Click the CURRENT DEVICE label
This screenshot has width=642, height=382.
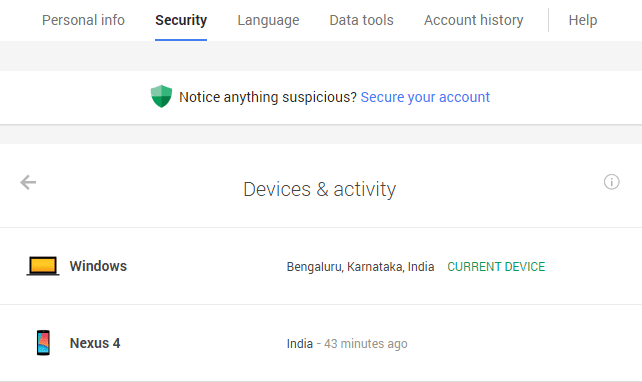pos(496,267)
